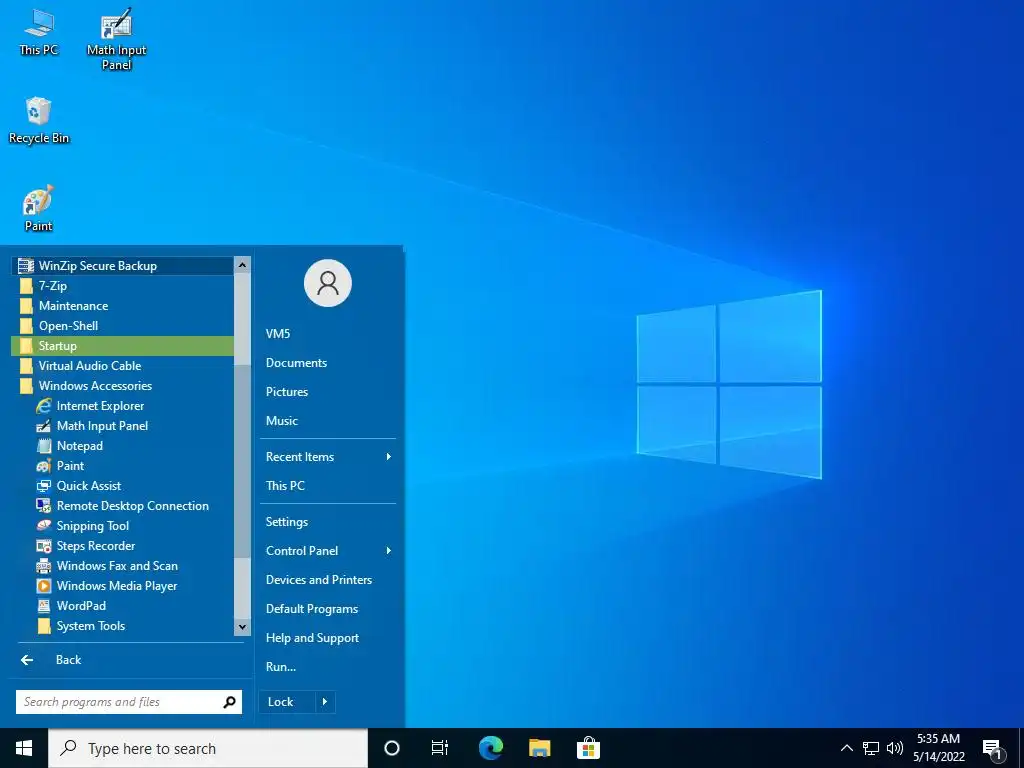Image resolution: width=1024 pixels, height=768 pixels.
Task: Expand the 7-Zip folder
Action: click(122, 286)
